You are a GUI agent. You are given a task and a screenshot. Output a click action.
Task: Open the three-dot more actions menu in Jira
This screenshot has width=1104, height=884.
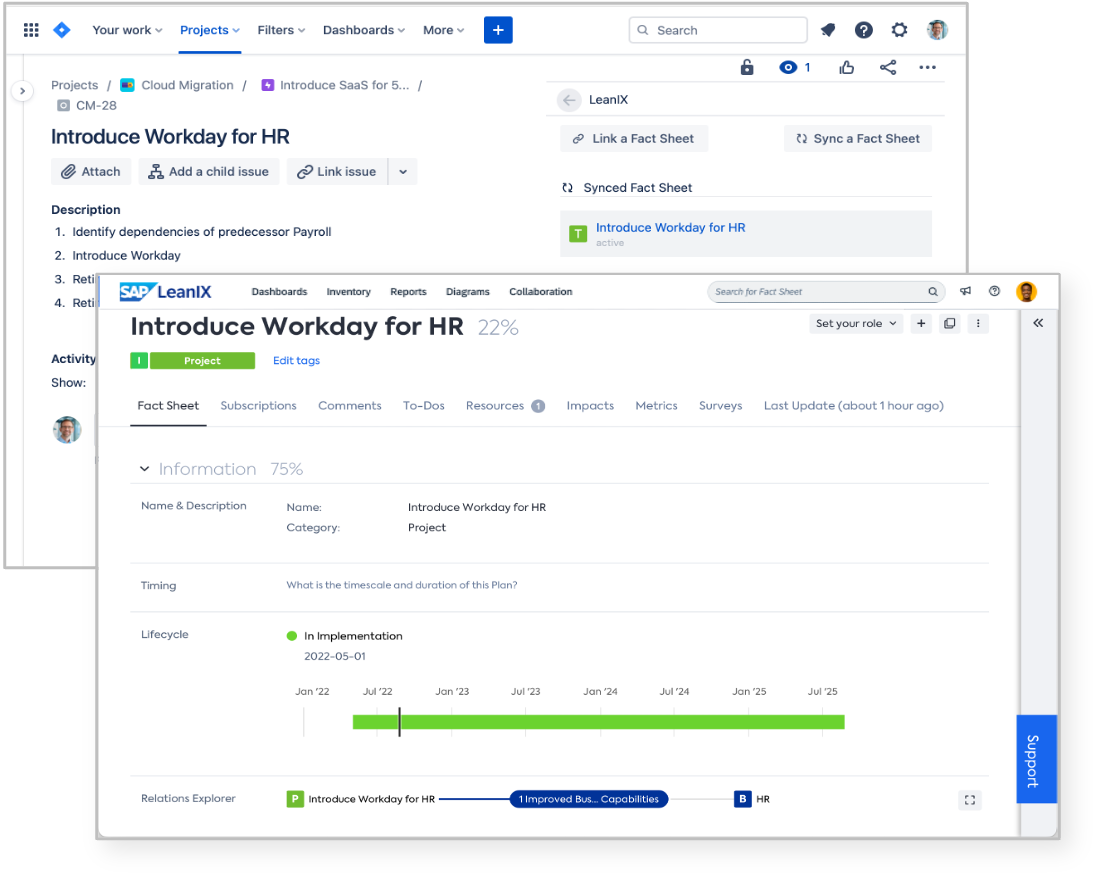[x=927, y=68]
